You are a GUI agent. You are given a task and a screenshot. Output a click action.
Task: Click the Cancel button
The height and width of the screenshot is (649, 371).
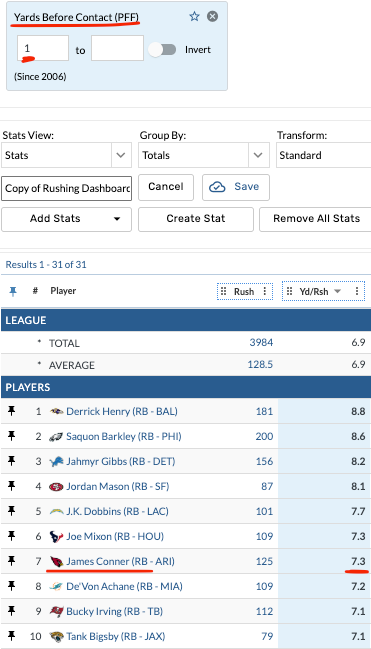tap(166, 187)
